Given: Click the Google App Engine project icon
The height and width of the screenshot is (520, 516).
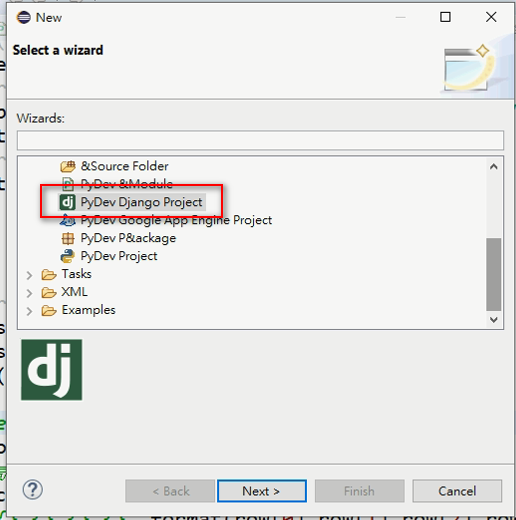Looking at the screenshot, I should click(68, 220).
